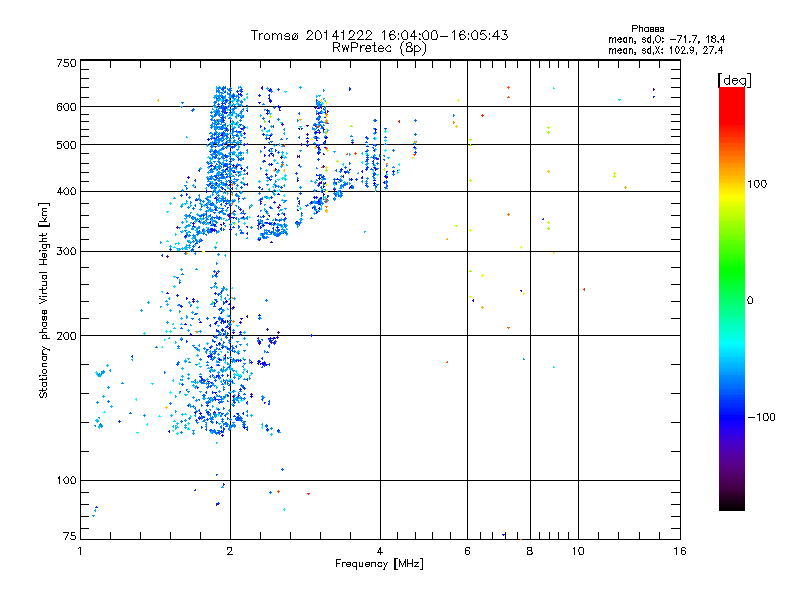
Task: Select the 'mean, sd,X: 102.9, 27.4' line
Action: click(x=665, y=50)
